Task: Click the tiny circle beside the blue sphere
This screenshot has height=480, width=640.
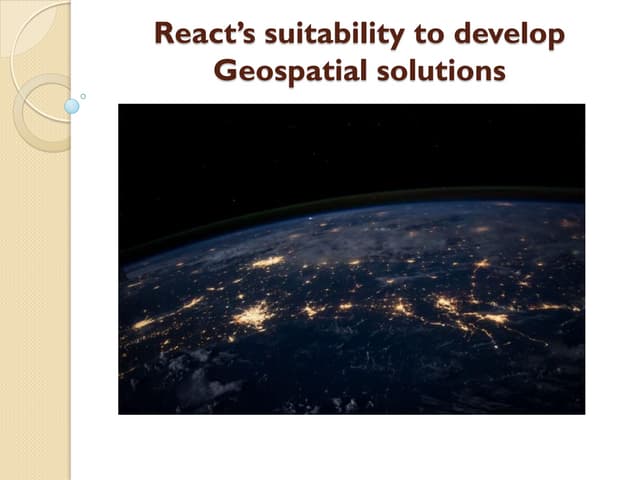Action: 83,96
